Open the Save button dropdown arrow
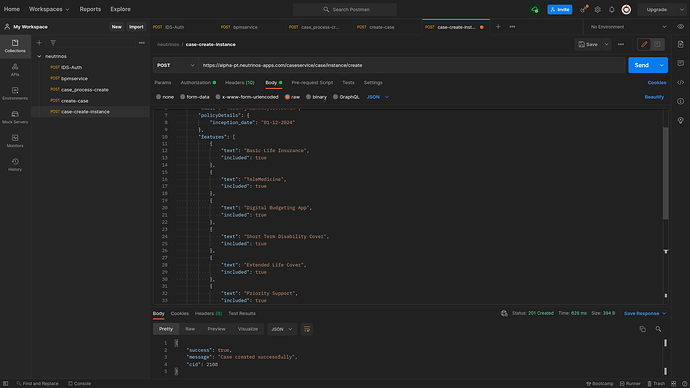Image resolution: width=690 pixels, height=388 pixels. coord(606,44)
